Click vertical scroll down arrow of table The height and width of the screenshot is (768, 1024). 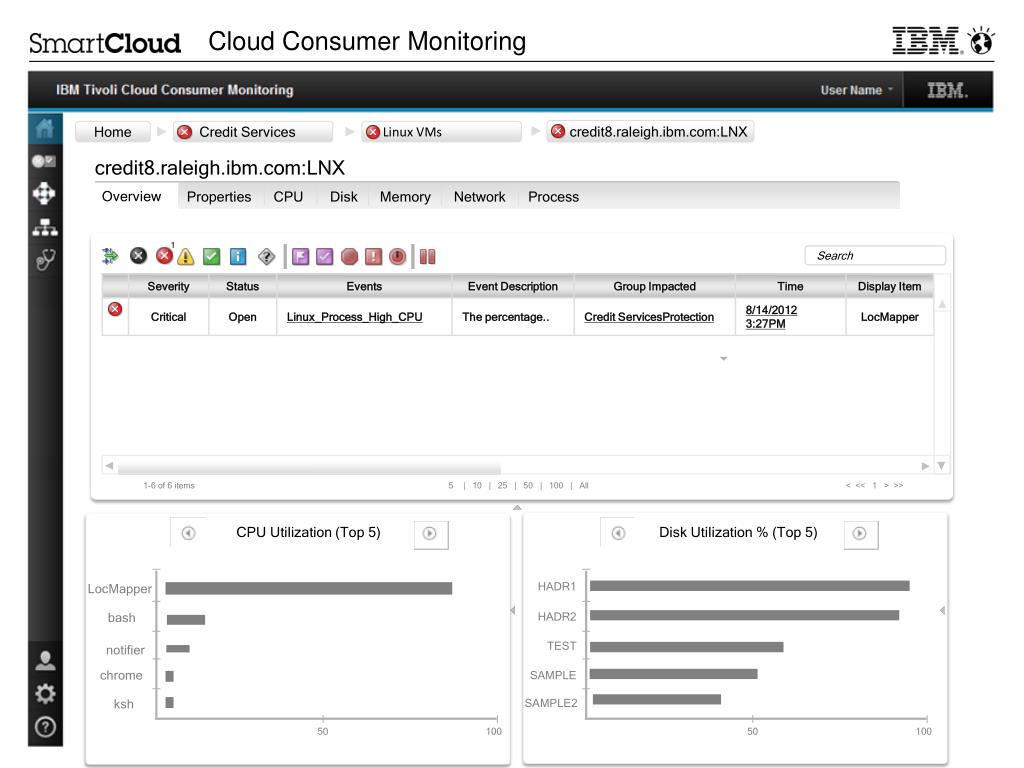point(941,466)
